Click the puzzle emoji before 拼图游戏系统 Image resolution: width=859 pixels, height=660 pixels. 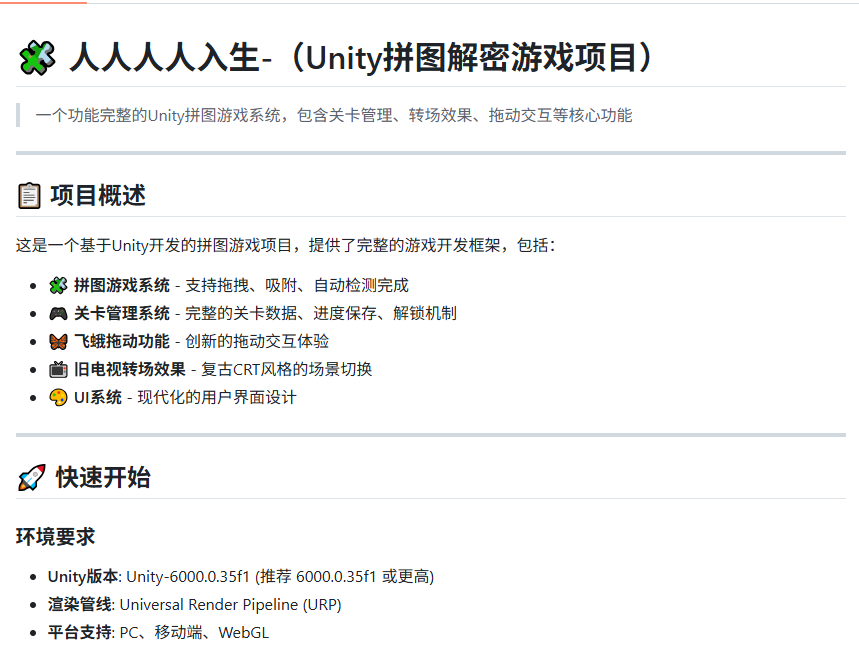point(58,285)
